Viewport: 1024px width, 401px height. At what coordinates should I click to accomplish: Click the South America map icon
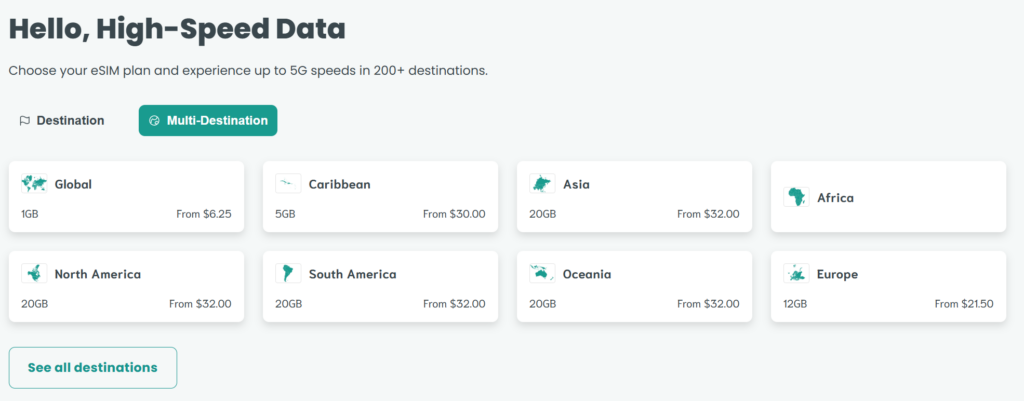point(288,274)
